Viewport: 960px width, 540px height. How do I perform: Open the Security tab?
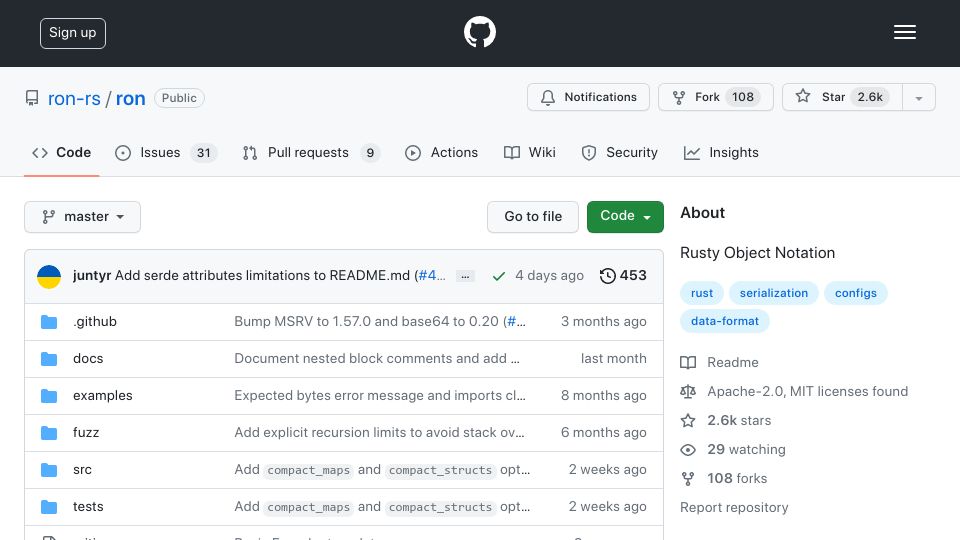coord(620,152)
